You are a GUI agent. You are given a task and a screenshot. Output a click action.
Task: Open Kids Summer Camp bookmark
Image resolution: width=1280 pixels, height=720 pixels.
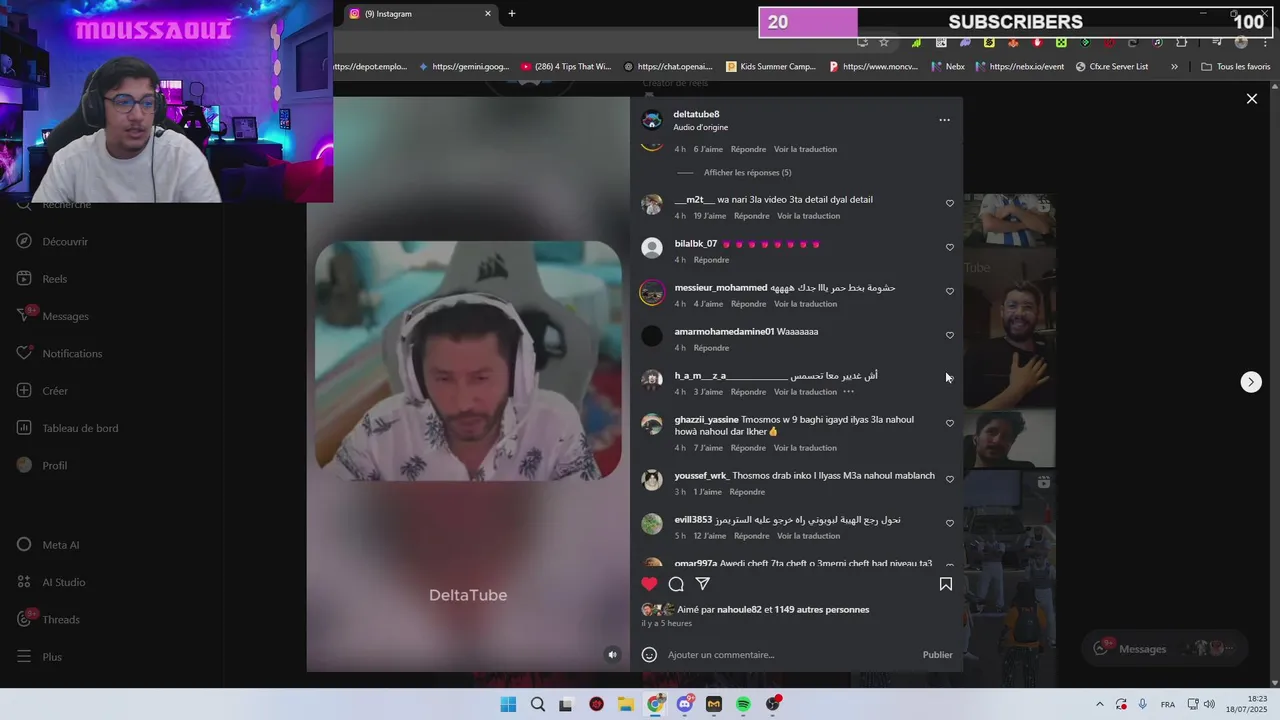(771, 67)
